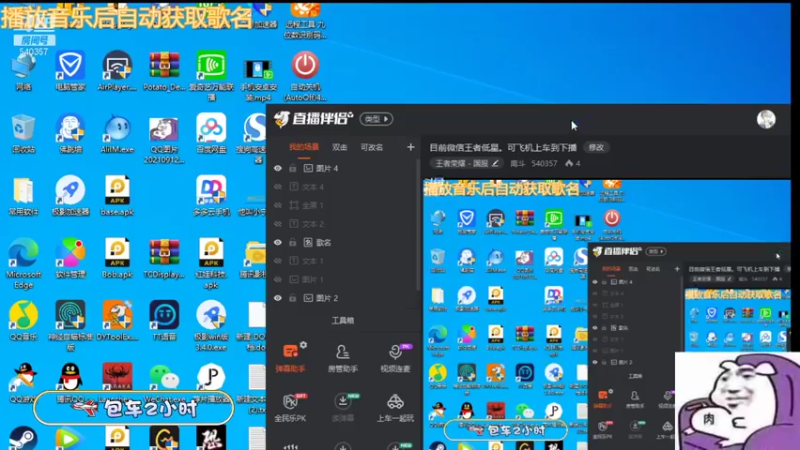This screenshot has width=800, height=450.
Task: Open 自动关机 AutoOff shortcut
Action: pyautogui.click(x=305, y=76)
